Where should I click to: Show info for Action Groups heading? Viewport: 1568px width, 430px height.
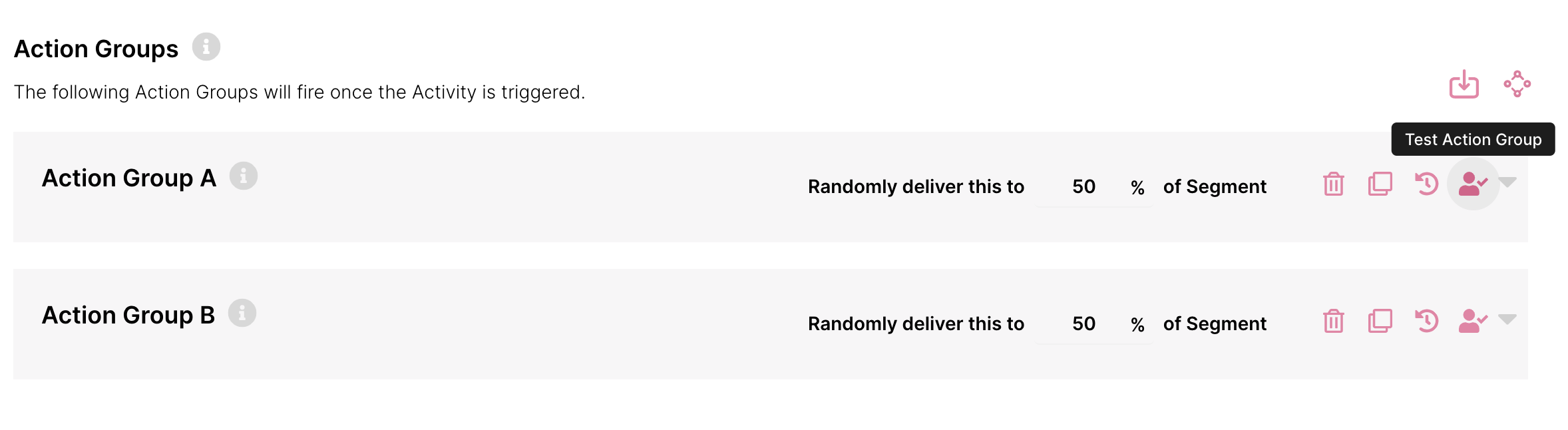pos(206,47)
